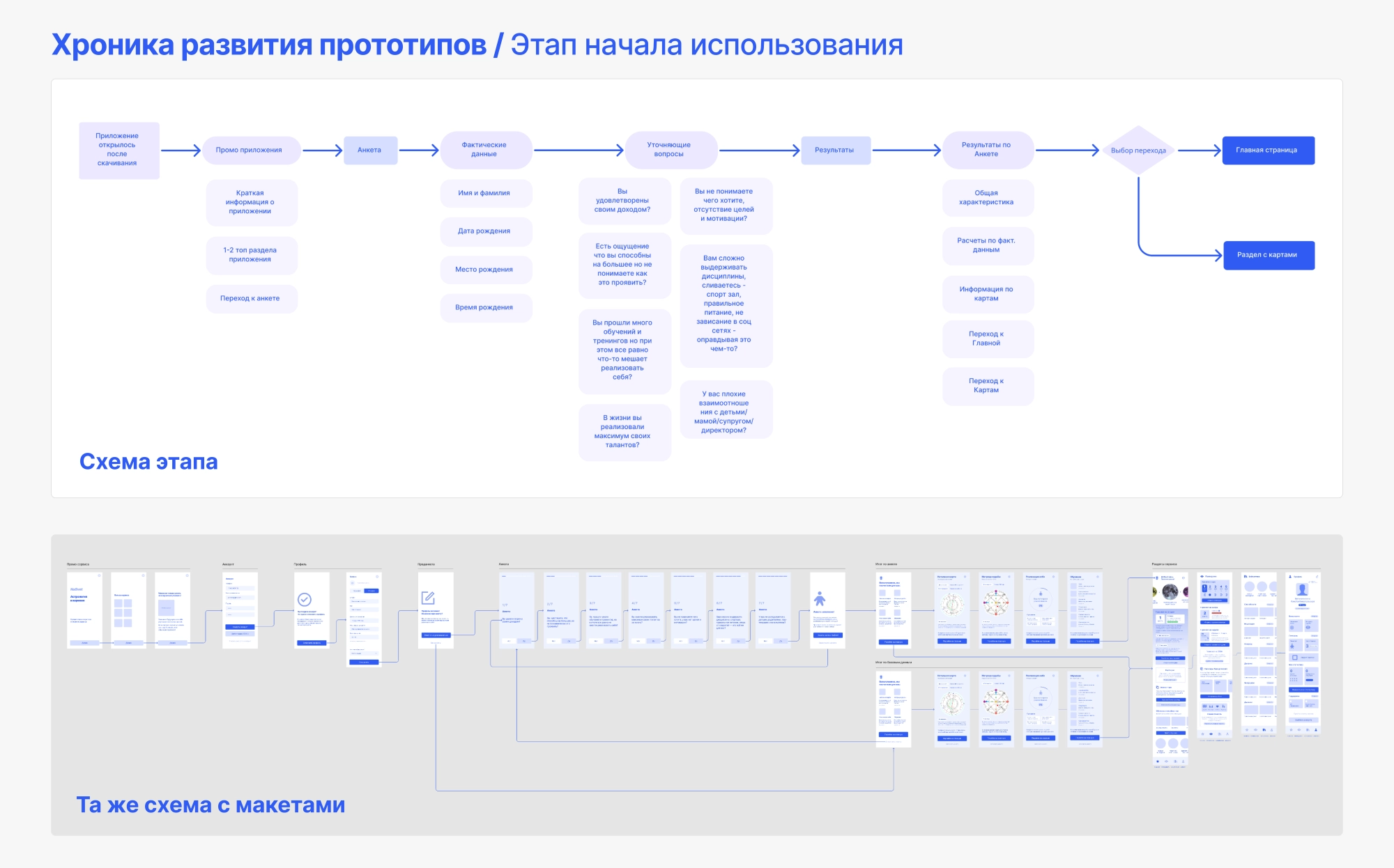Switch to the Женский tab in the gender selector
1394x868 pixels.
click(x=372, y=591)
